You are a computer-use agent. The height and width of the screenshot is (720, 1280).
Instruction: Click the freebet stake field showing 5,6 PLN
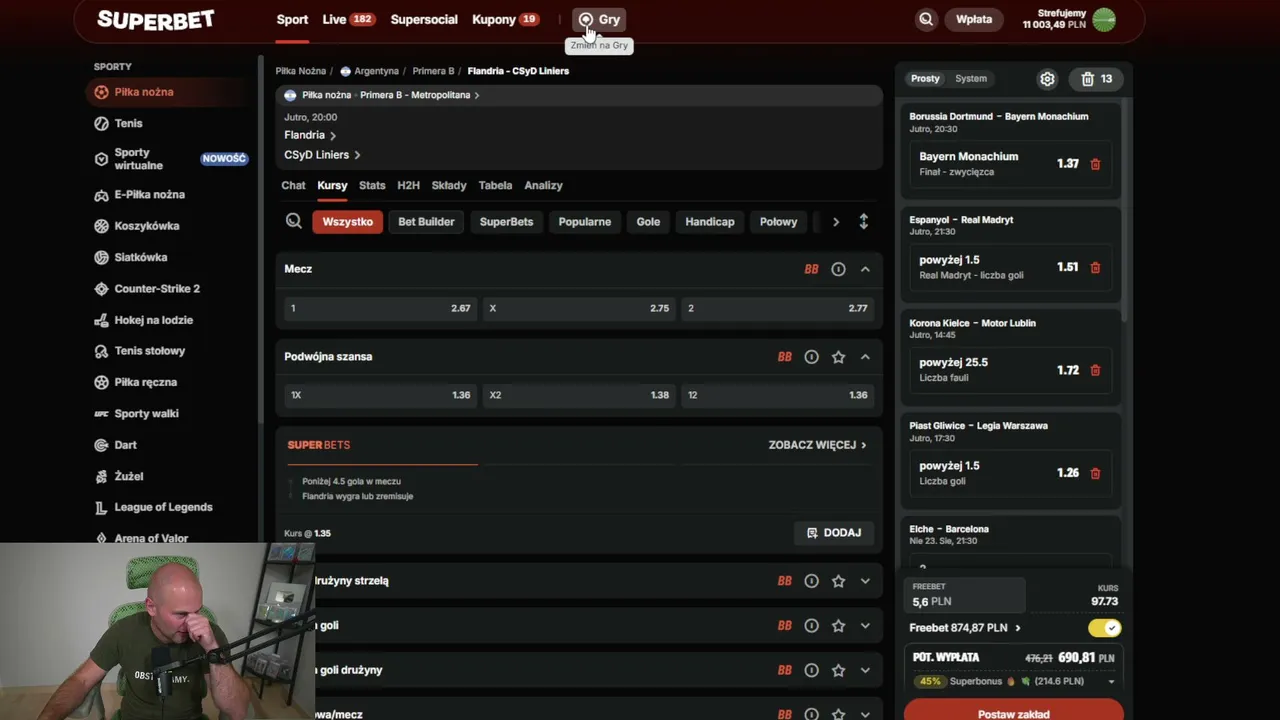click(967, 595)
